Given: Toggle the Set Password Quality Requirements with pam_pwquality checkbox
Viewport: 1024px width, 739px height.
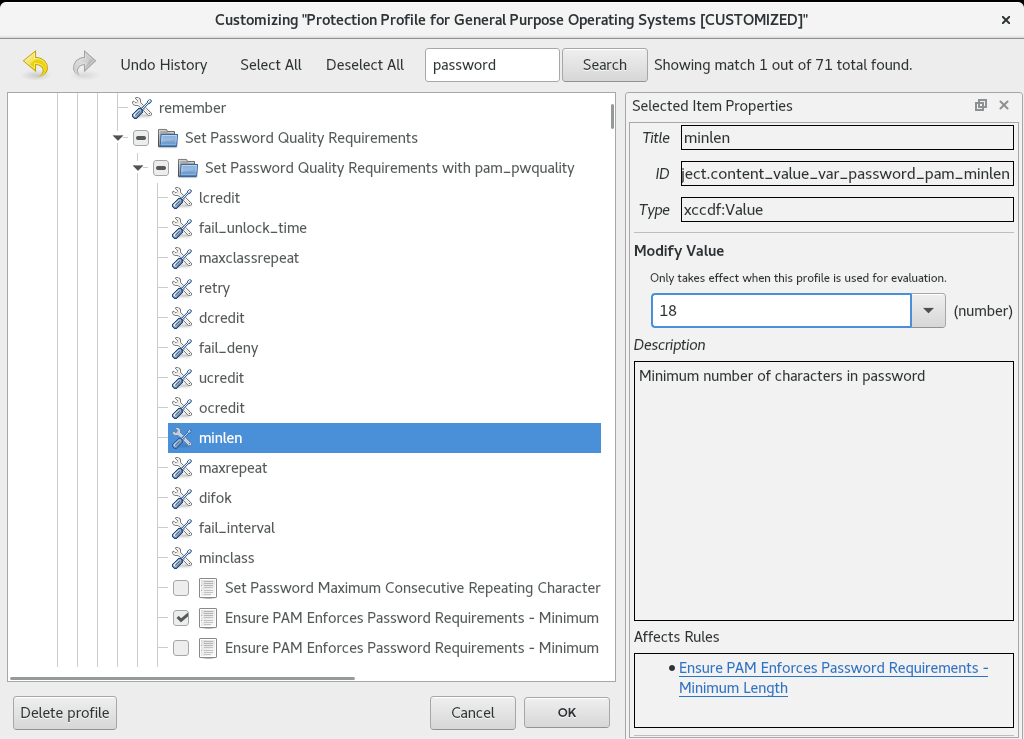Looking at the screenshot, I should tap(161, 168).
